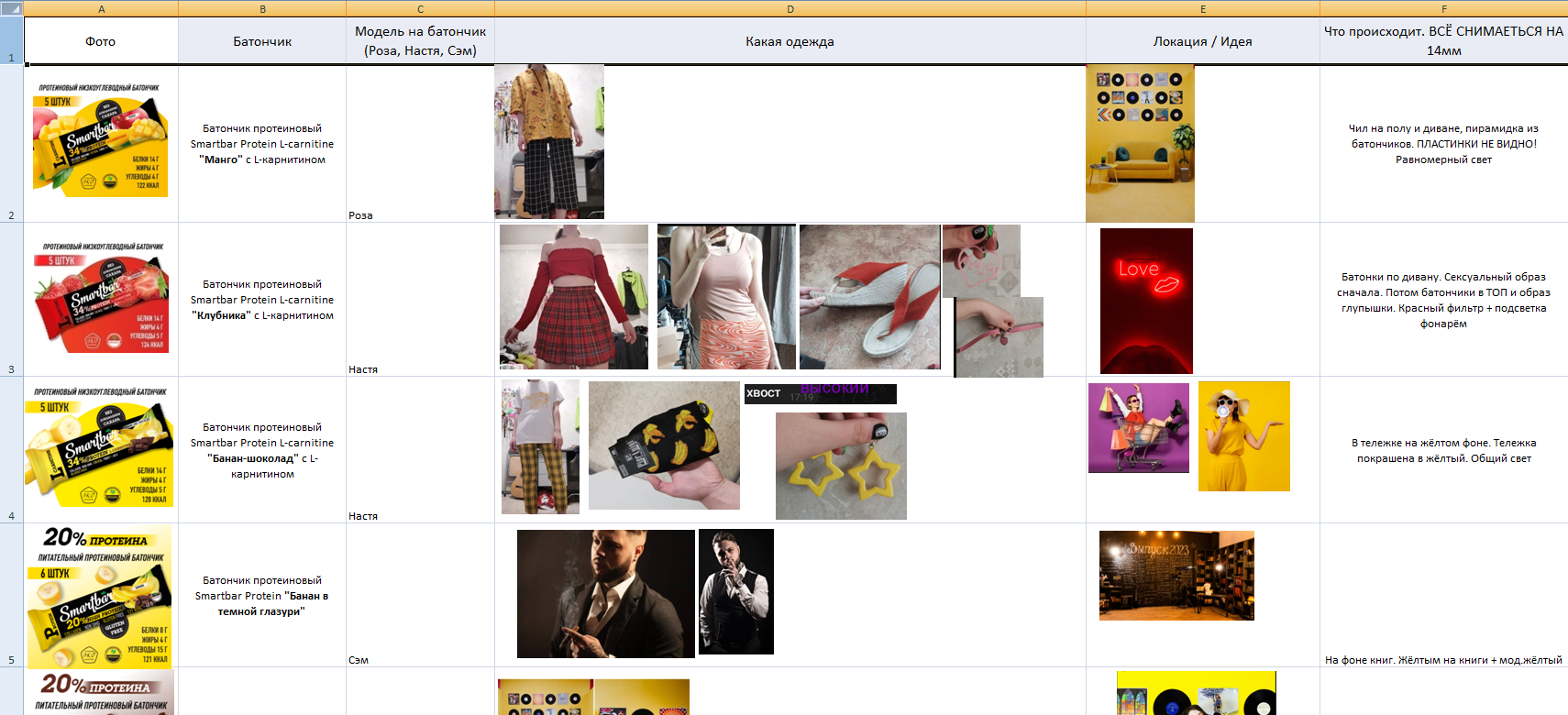Click the "Какая одежда" header cell

pyautogui.click(x=790, y=41)
